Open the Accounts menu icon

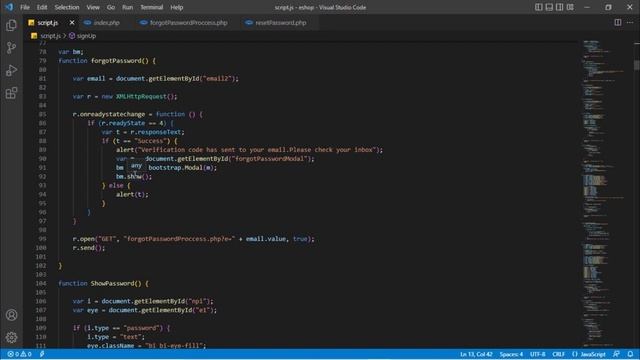tap(11, 315)
